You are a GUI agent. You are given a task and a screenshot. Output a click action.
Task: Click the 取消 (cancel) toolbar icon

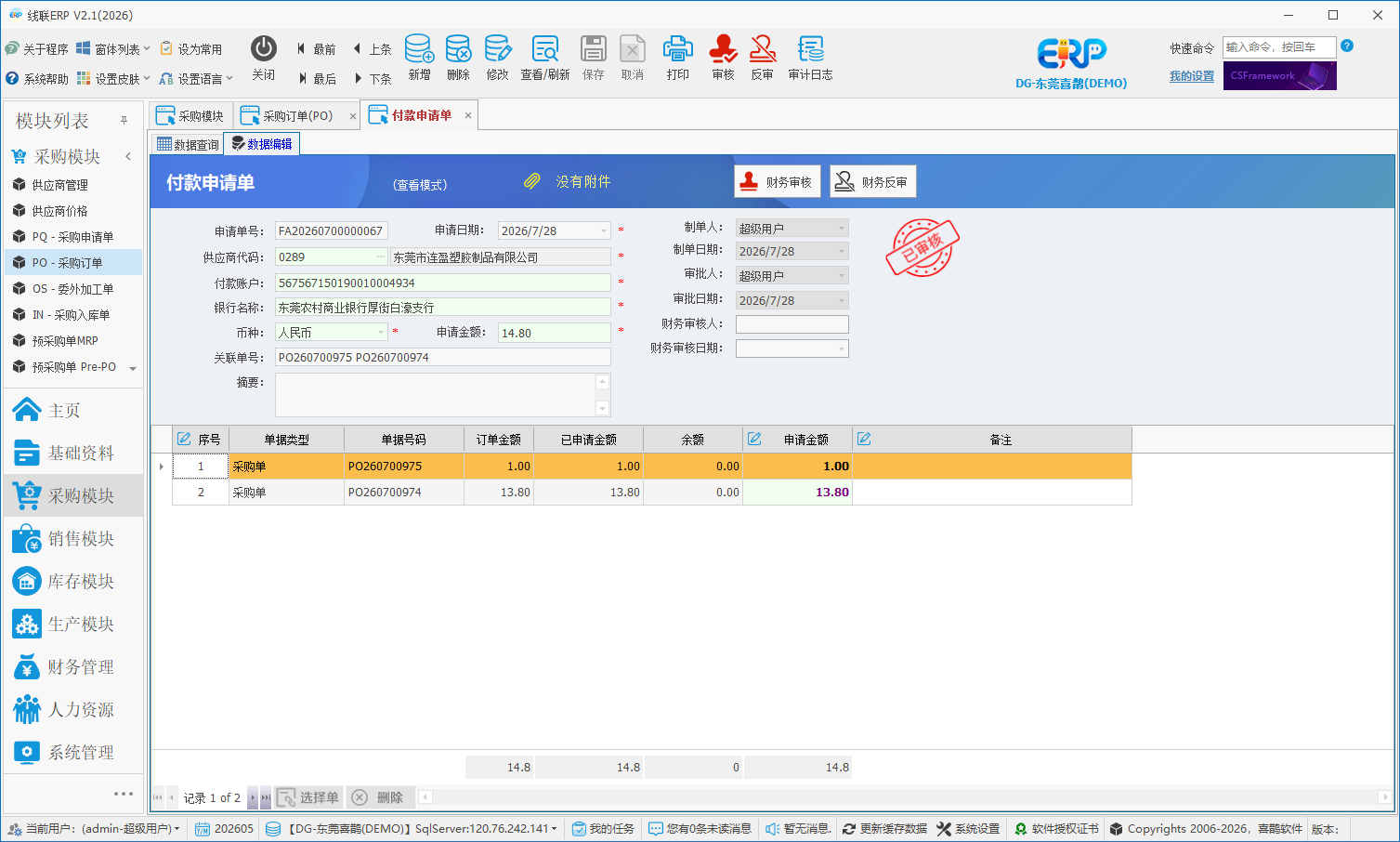[x=632, y=58]
